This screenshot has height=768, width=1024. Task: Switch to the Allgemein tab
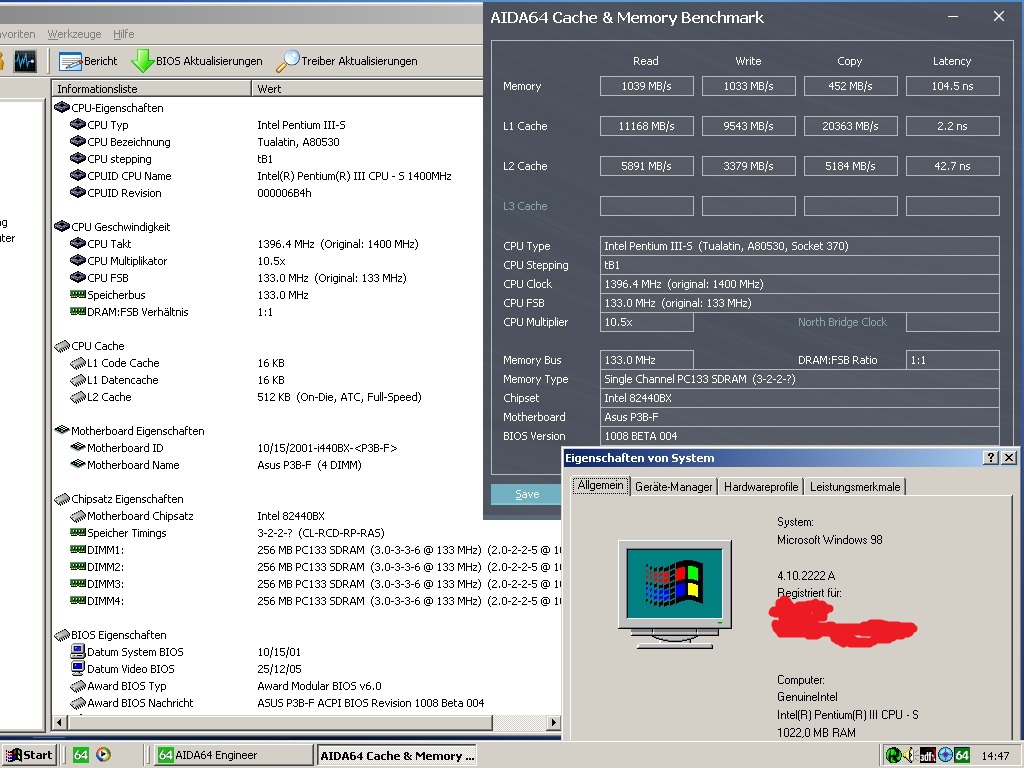tap(601, 485)
